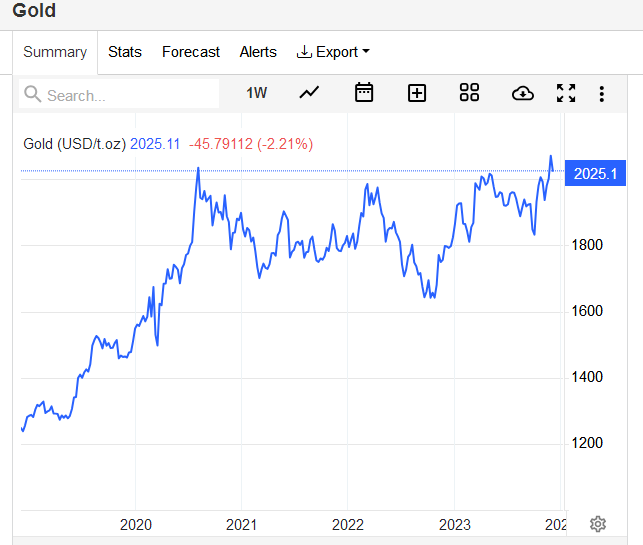Click the 2022 time axis label

(348, 524)
